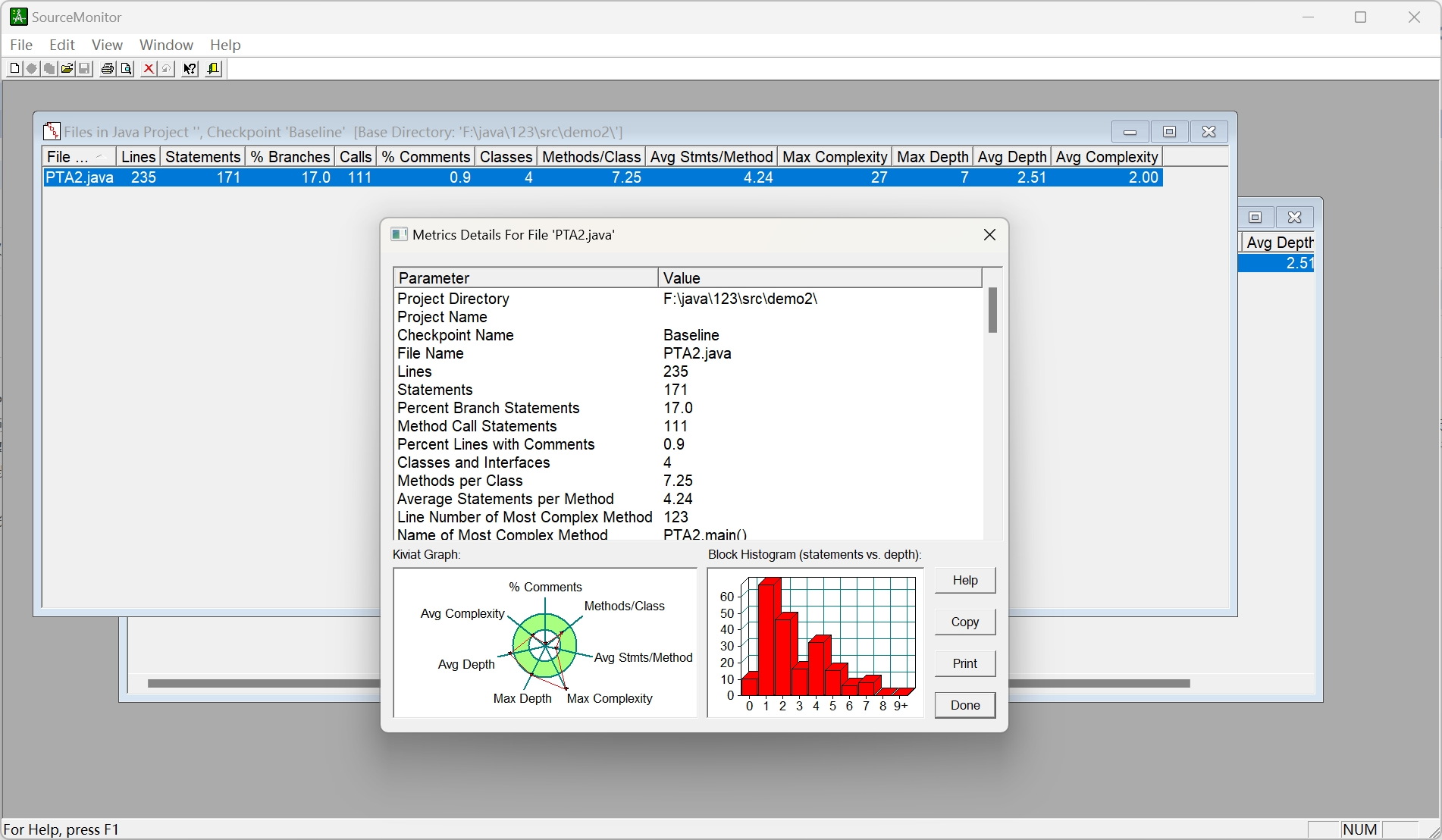1442x840 pixels.
Task: Click the Open Project folder toolbar icon
Action: point(67,69)
